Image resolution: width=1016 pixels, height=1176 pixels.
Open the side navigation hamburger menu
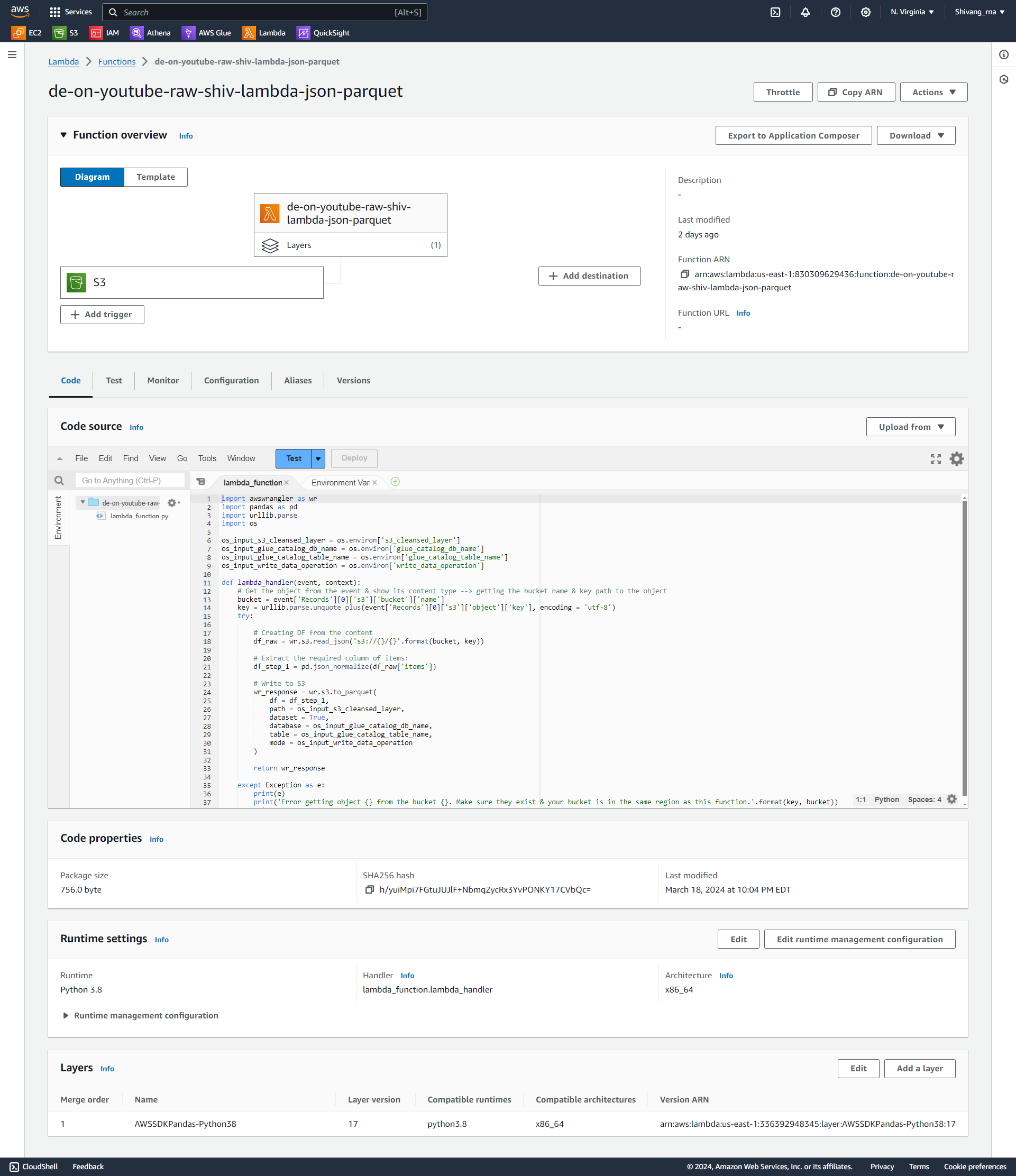(x=12, y=55)
